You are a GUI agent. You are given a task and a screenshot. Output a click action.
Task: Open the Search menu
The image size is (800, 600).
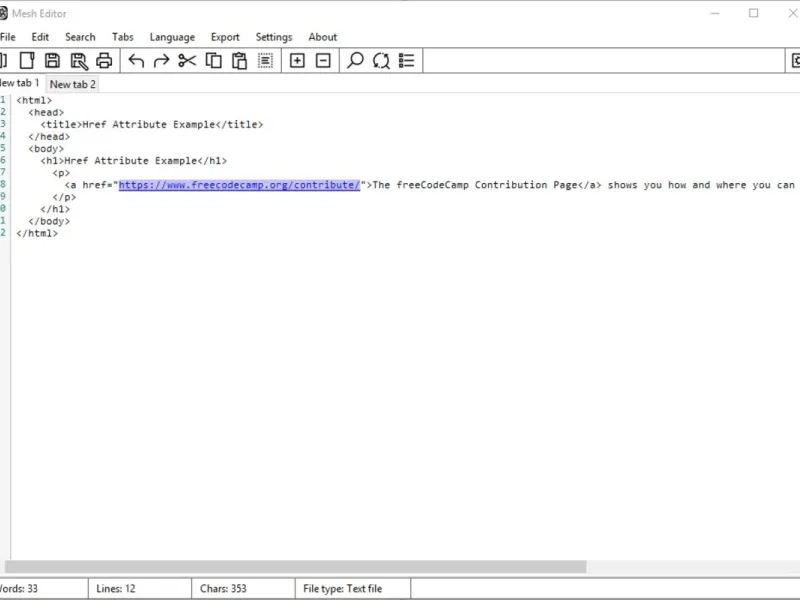pyautogui.click(x=80, y=37)
